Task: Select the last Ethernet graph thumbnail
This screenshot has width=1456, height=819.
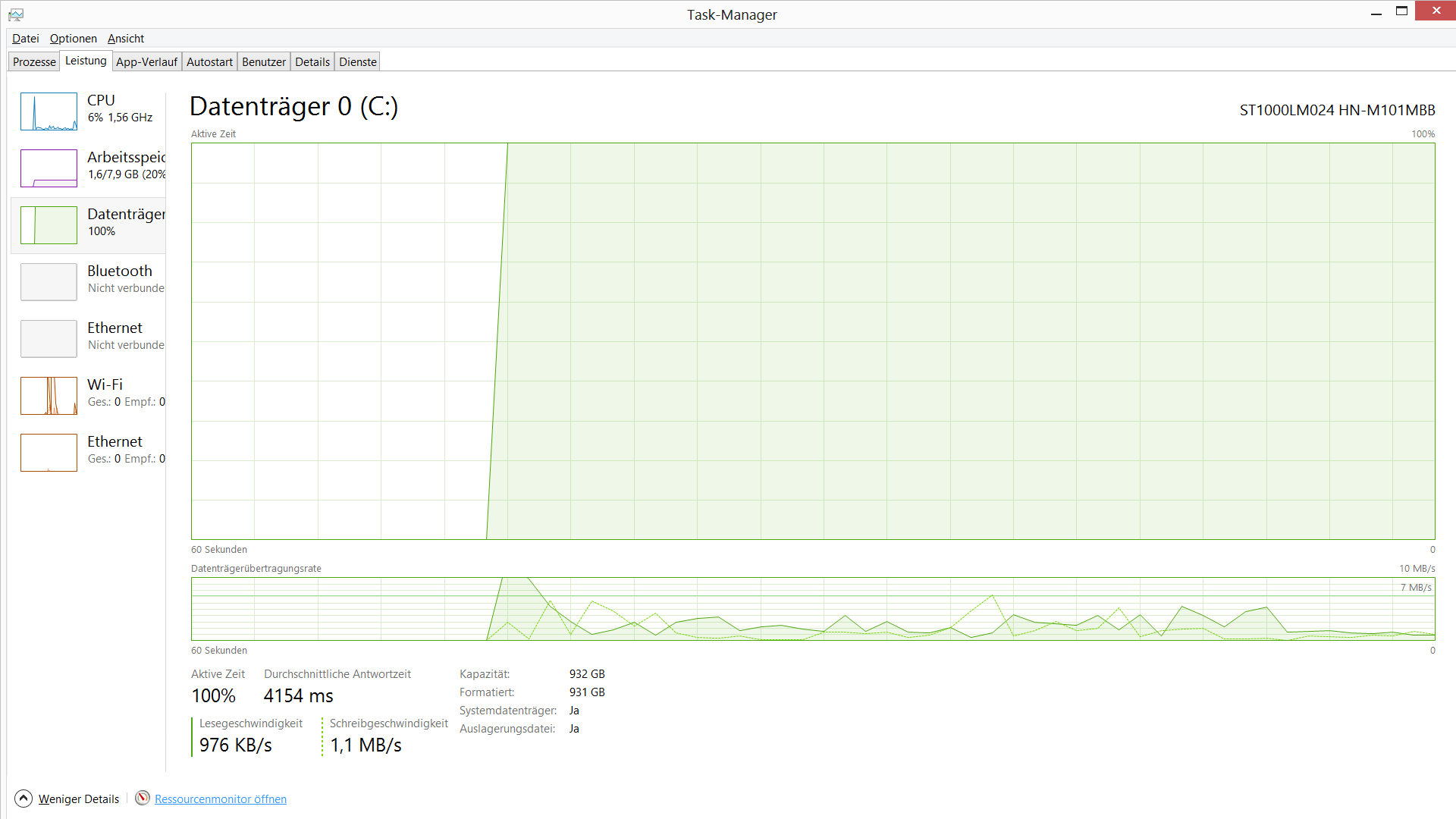Action: (49, 453)
